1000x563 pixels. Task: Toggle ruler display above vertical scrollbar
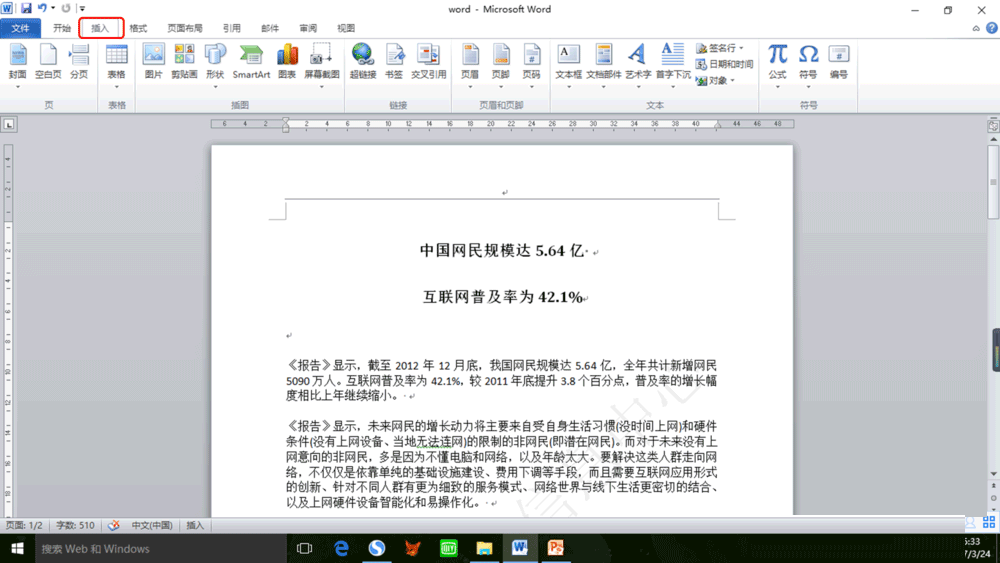tap(993, 126)
